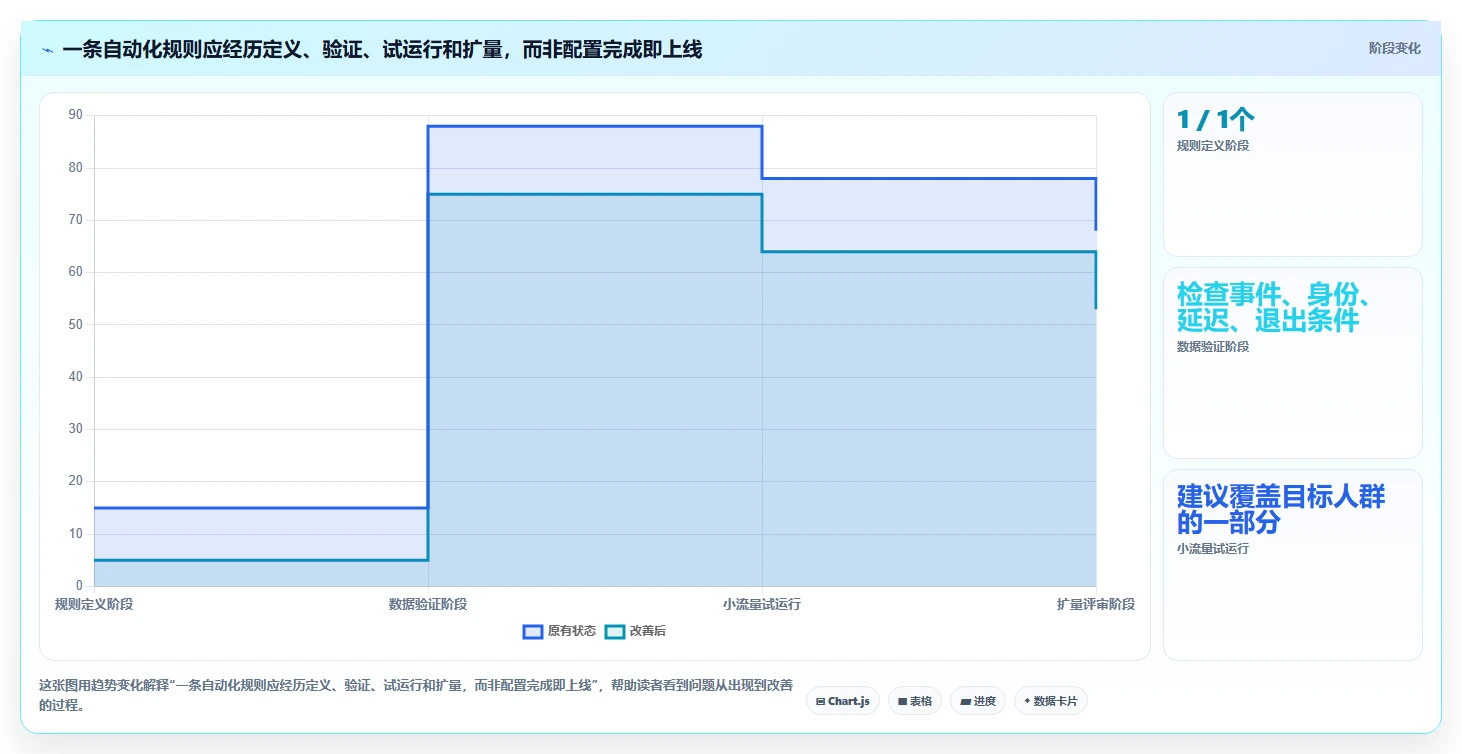Click the 数据验证阶段 x-axis label
This screenshot has height=754, width=1462.
pyautogui.click(x=428, y=604)
